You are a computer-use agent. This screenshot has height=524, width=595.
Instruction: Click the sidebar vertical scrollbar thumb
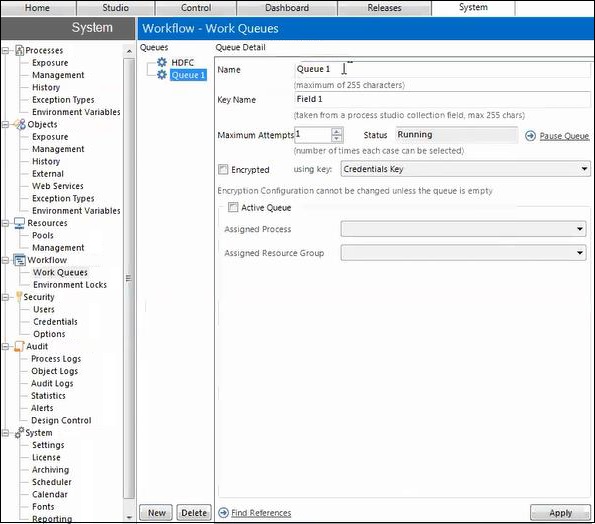(x=129, y=278)
